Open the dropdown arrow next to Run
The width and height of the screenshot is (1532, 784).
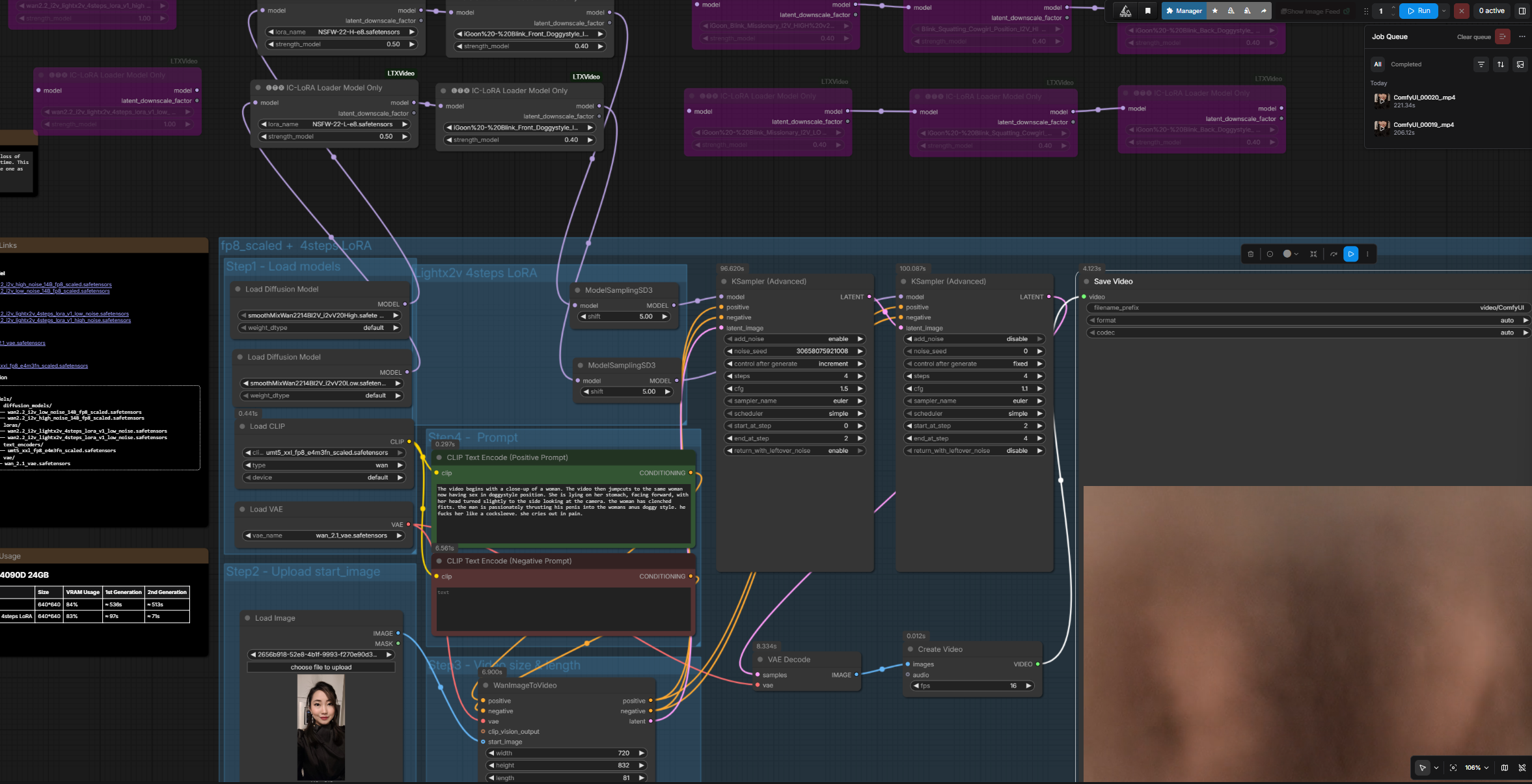coord(1444,11)
